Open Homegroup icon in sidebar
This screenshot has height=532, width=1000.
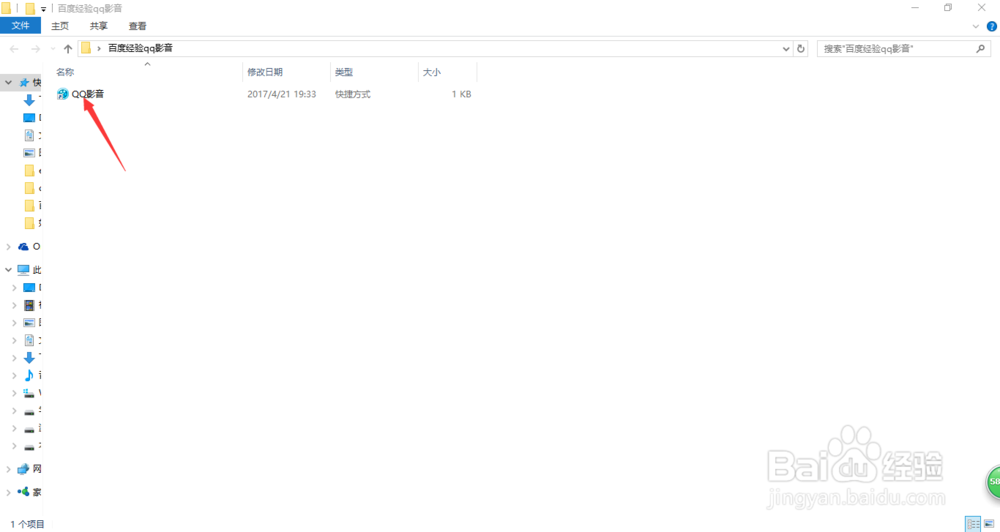pos(24,492)
